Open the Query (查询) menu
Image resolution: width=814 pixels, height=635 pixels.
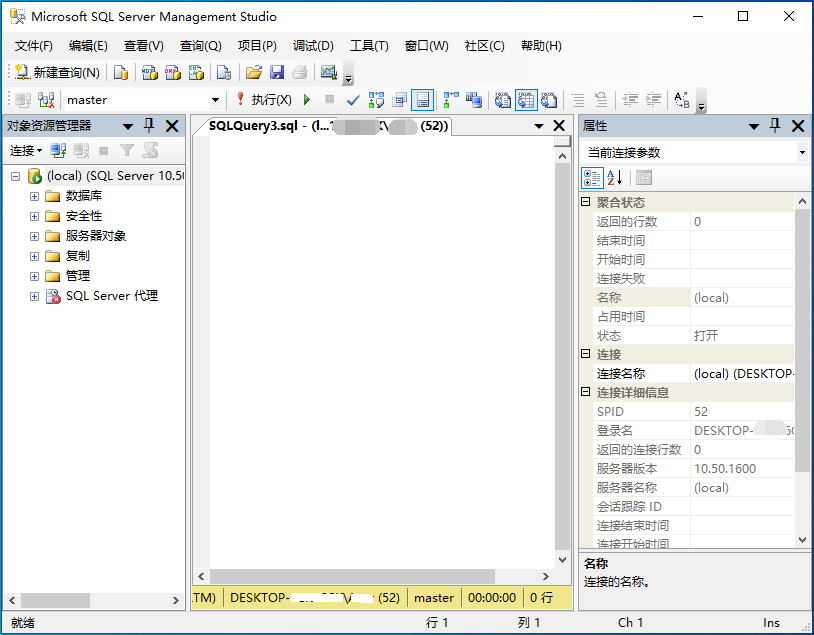pyautogui.click(x=200, y=46)
